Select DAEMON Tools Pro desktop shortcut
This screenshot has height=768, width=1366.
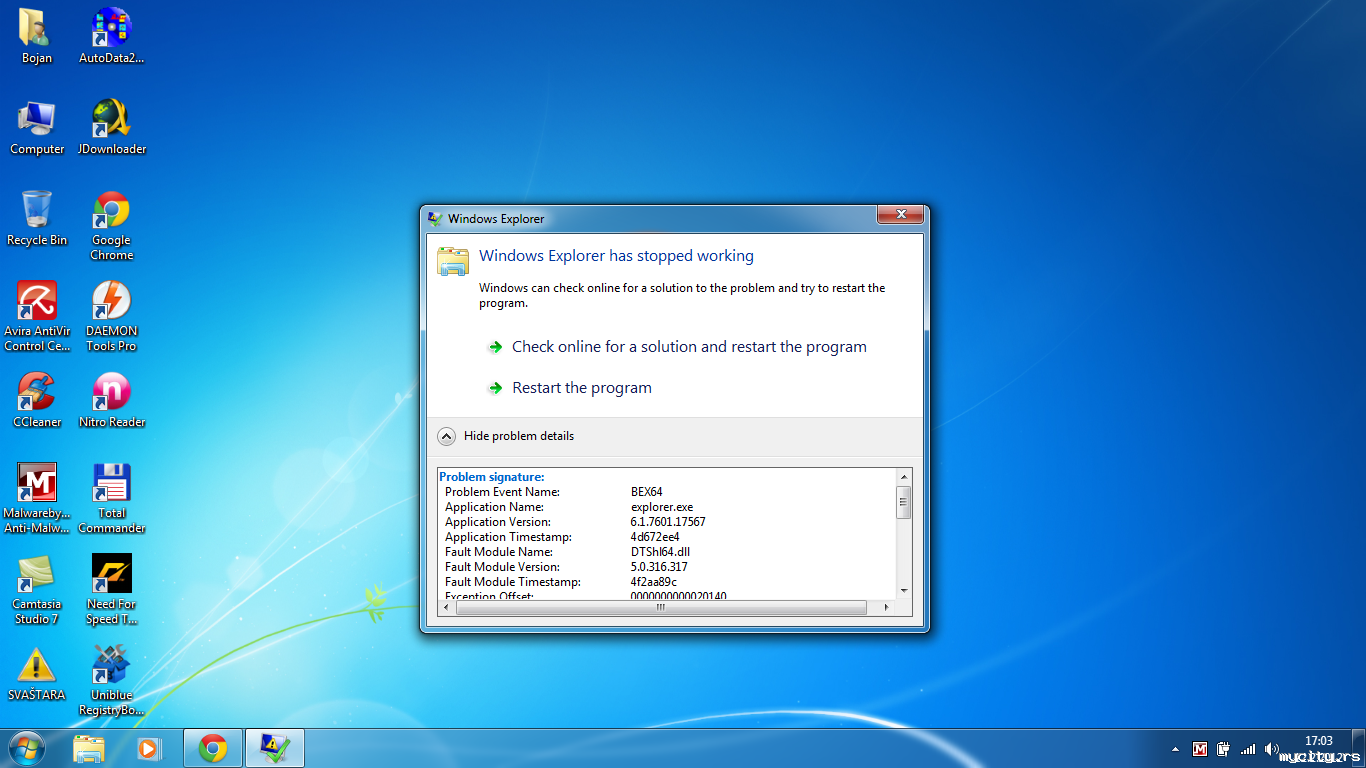pos(112,316)
